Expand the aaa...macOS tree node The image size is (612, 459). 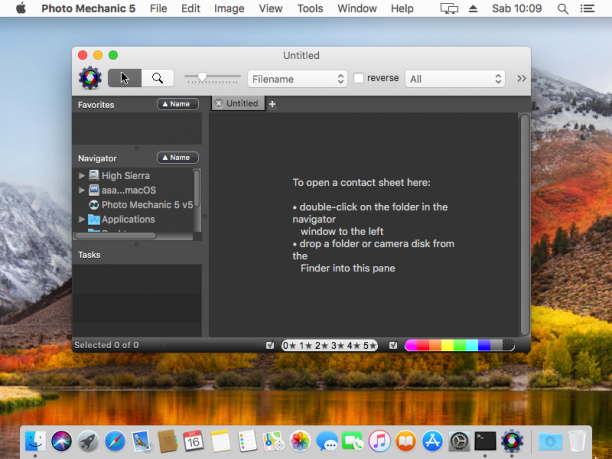[82, 190]
